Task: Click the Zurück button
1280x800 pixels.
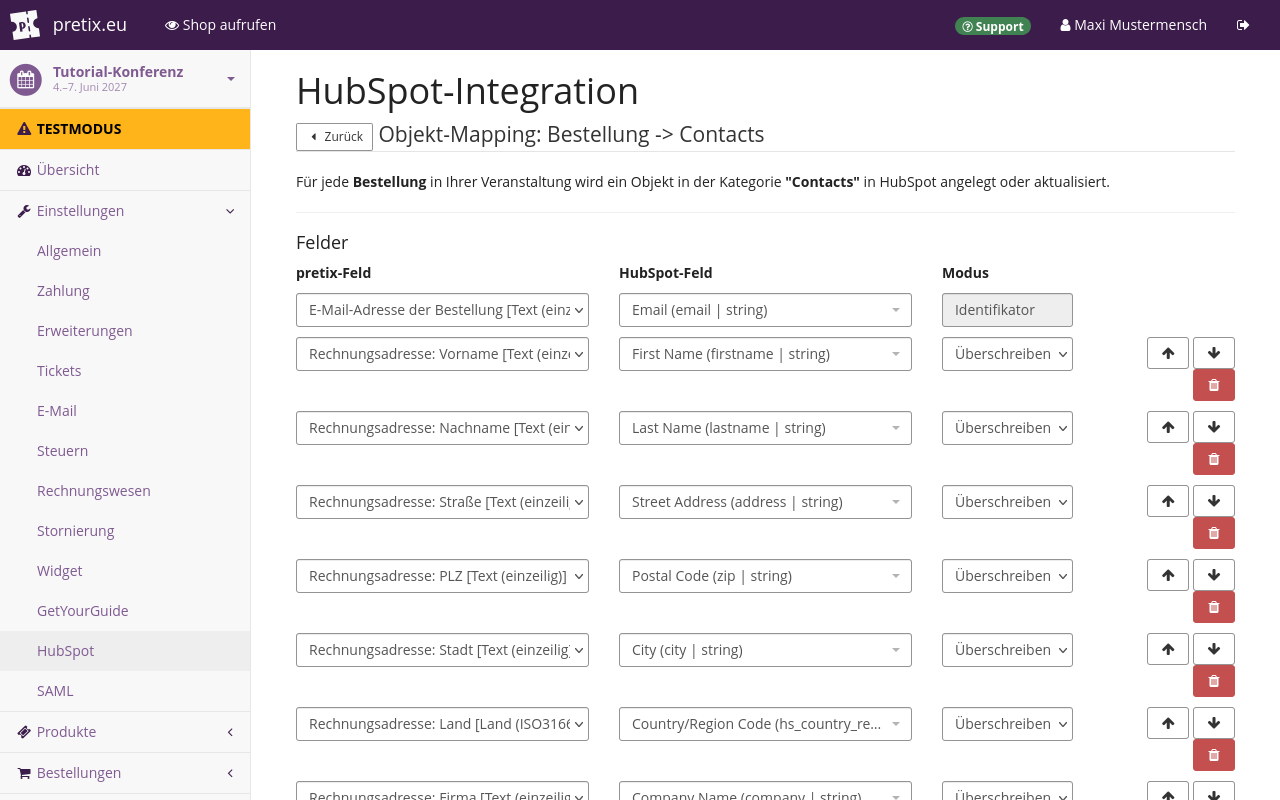Action: (334, 137)
